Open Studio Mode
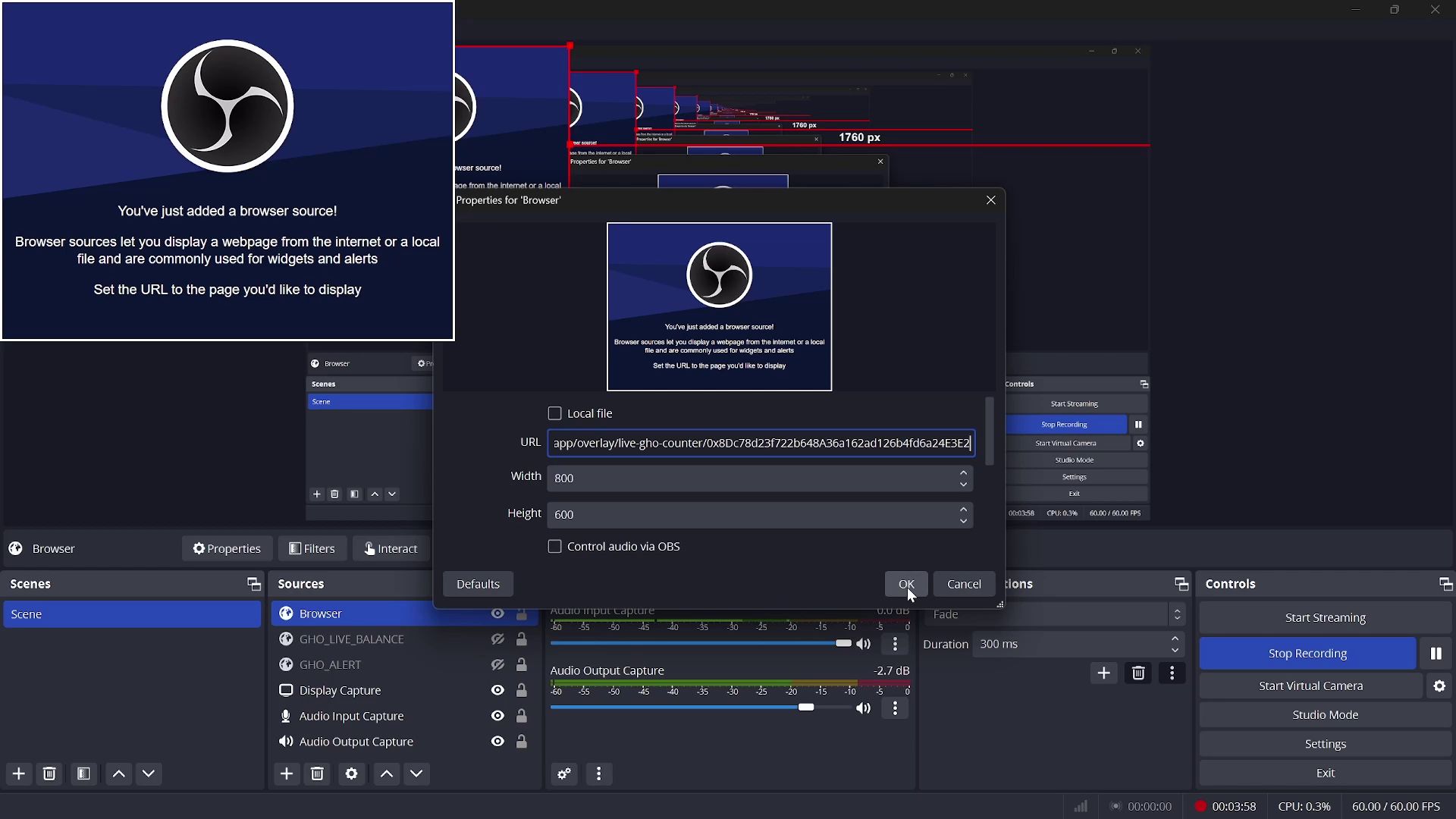The width and height of the screenshot is (1456, 819). (1325, 715)
